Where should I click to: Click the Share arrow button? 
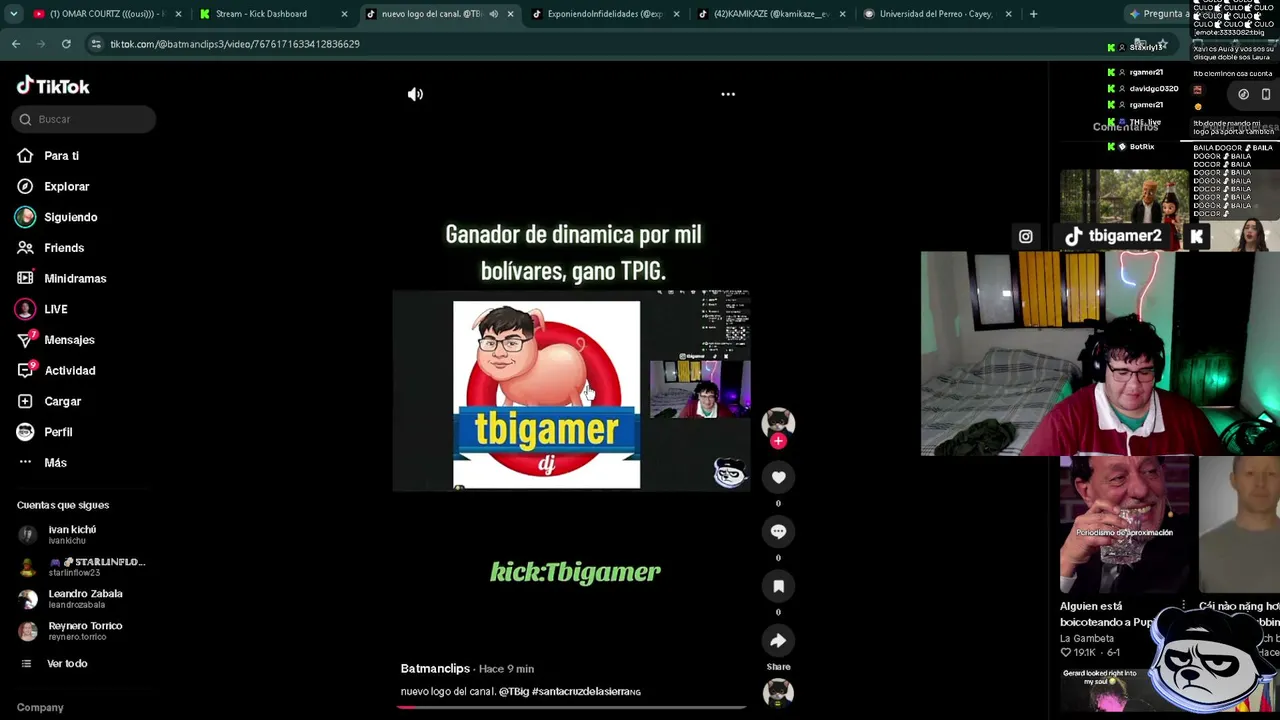pyautogui.click(x=778, y=641)
